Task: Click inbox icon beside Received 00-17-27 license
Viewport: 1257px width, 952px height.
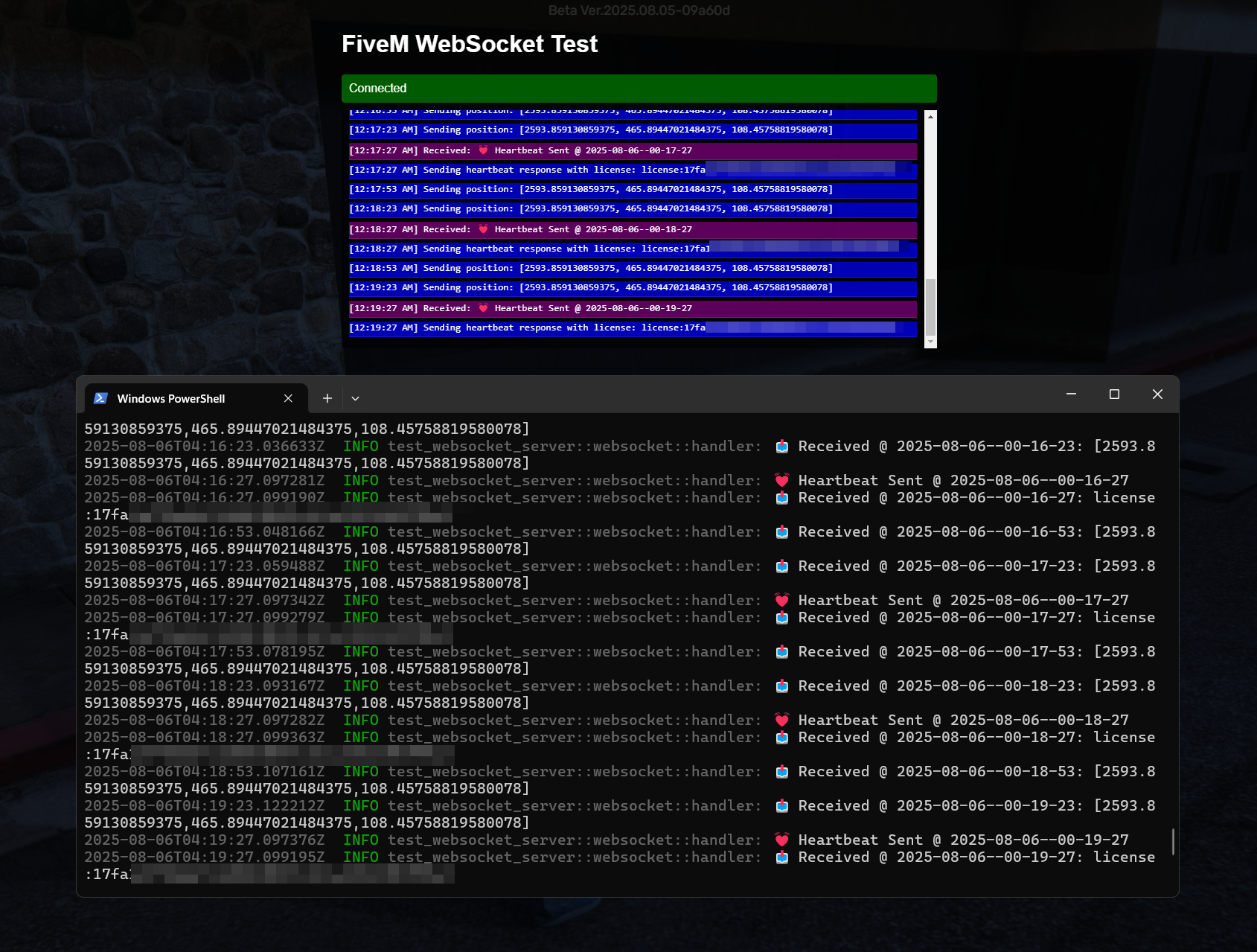Action: click(x=781, y=618)
